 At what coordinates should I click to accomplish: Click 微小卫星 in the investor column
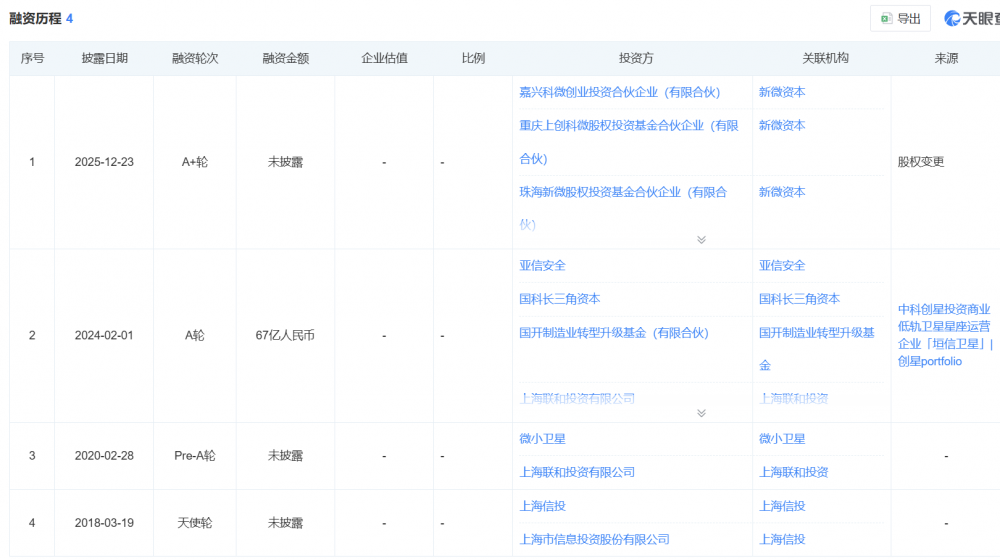(542, 439)
